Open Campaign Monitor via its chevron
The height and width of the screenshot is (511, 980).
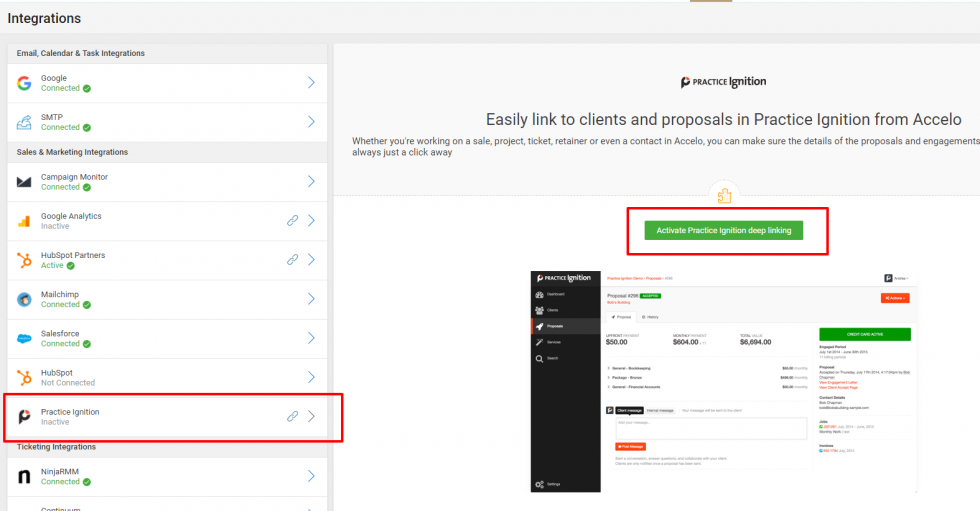[x=311, y=181]
